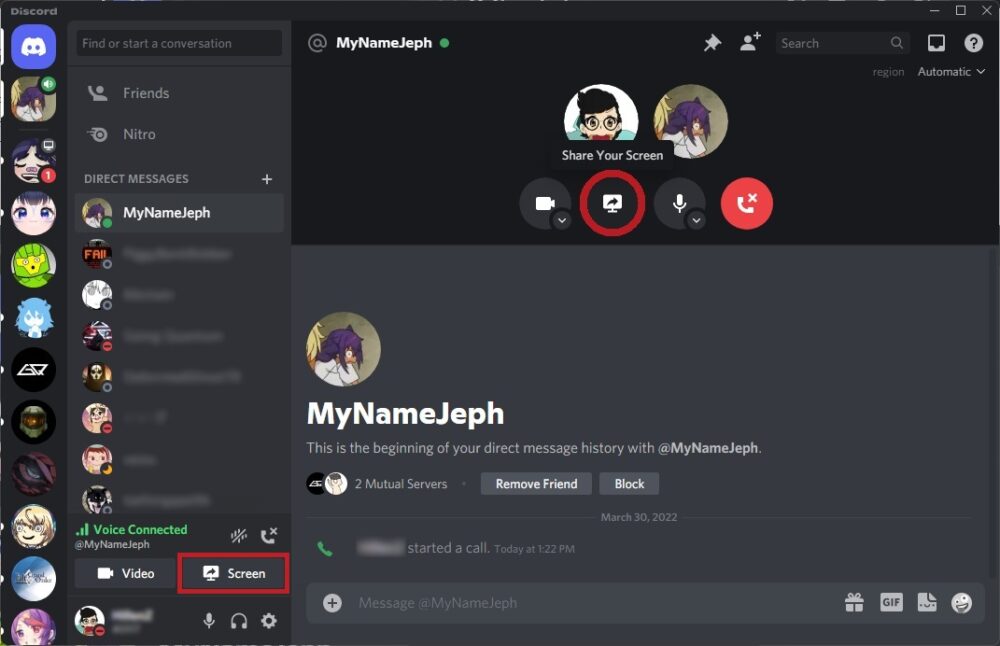Open the sticker picker icon
This screenshot has height=646, width=1000.
(x=927, y=602)
